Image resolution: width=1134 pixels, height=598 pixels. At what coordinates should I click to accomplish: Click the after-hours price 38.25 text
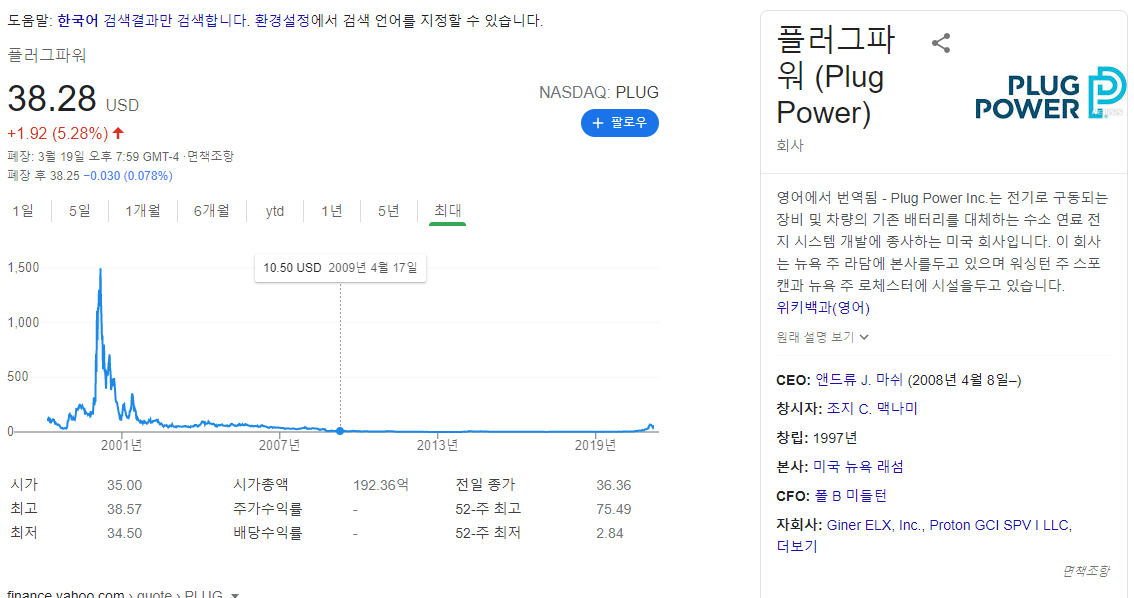pos(64,176)
